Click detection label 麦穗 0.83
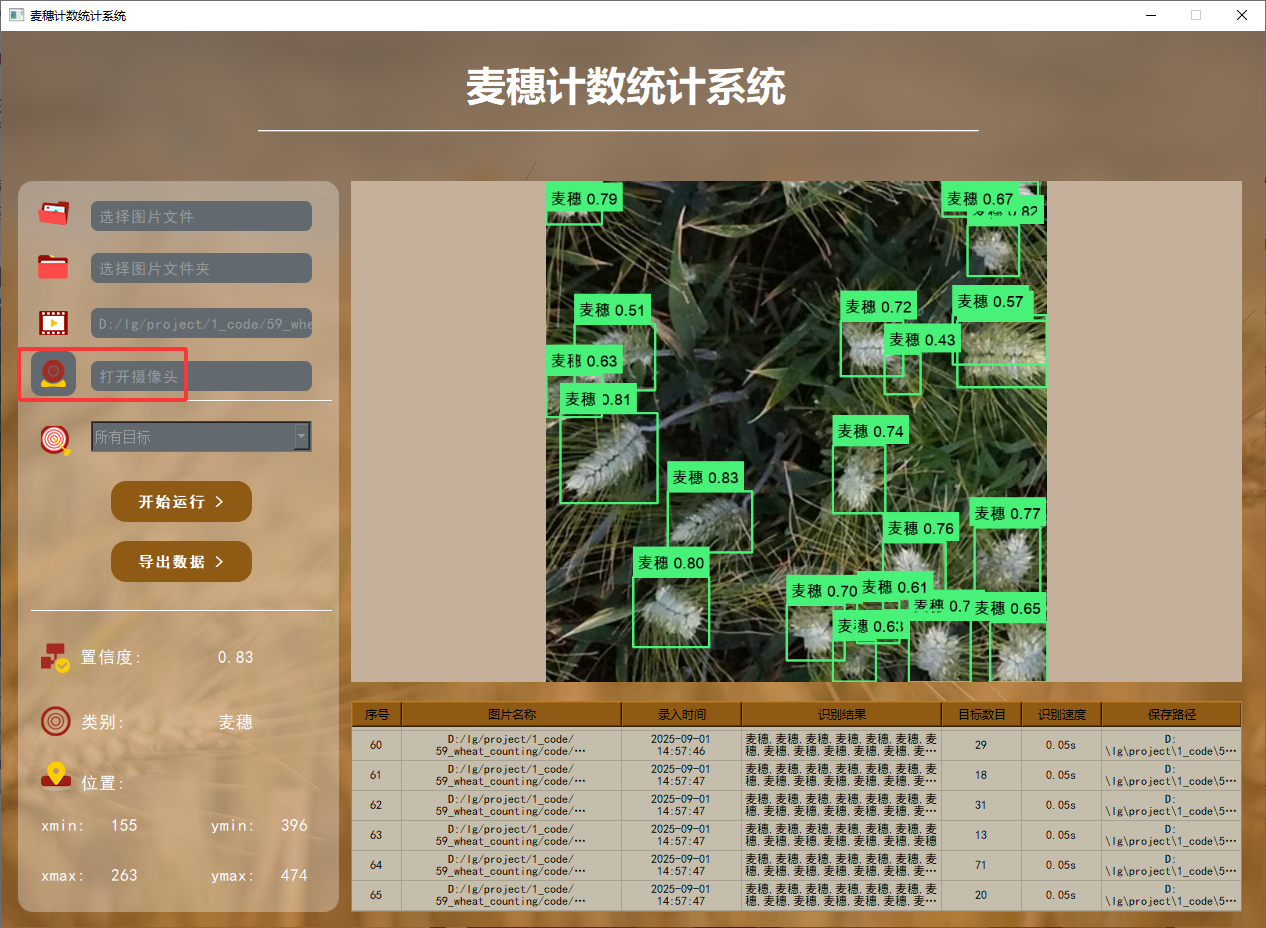 [x=706, y=477]
